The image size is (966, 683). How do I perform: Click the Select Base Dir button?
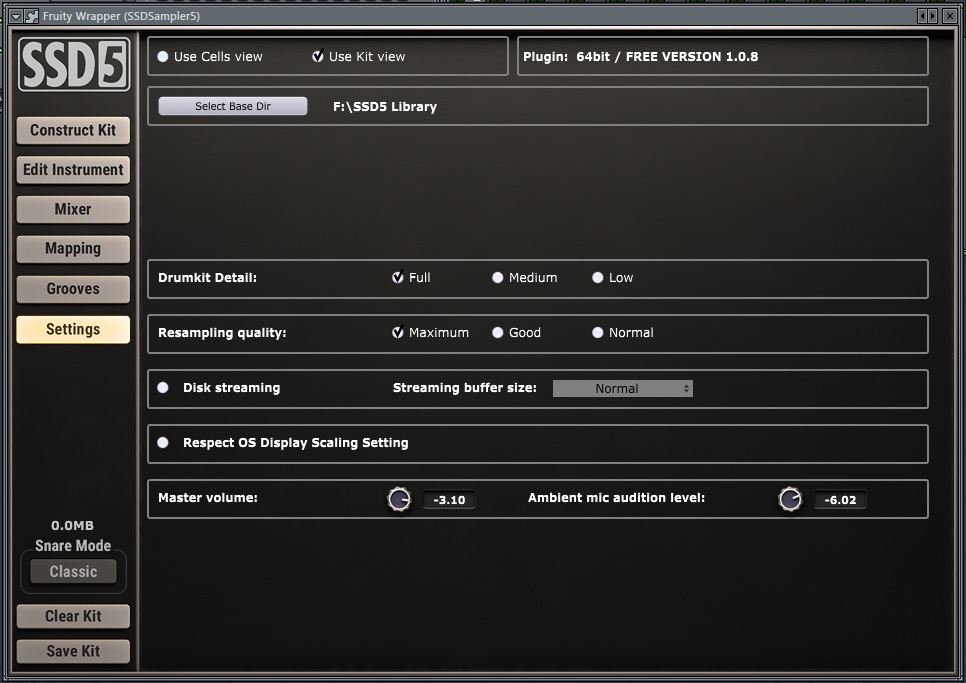tap(233, 106)
